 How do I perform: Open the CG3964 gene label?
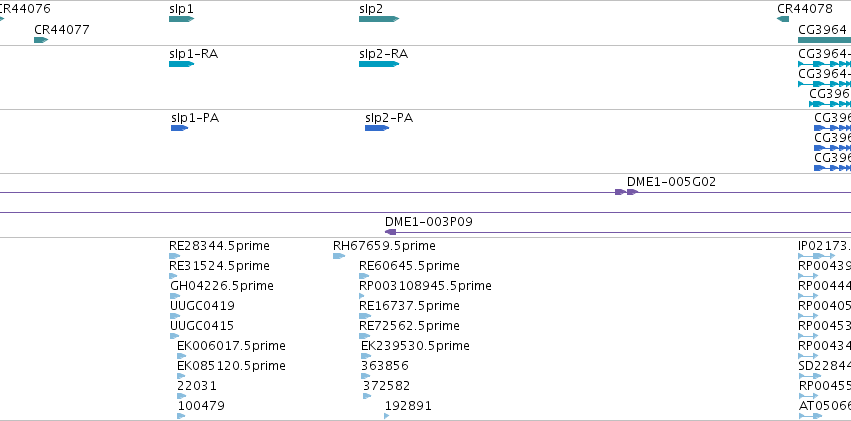pyautogui.click(x=822, y=29)
